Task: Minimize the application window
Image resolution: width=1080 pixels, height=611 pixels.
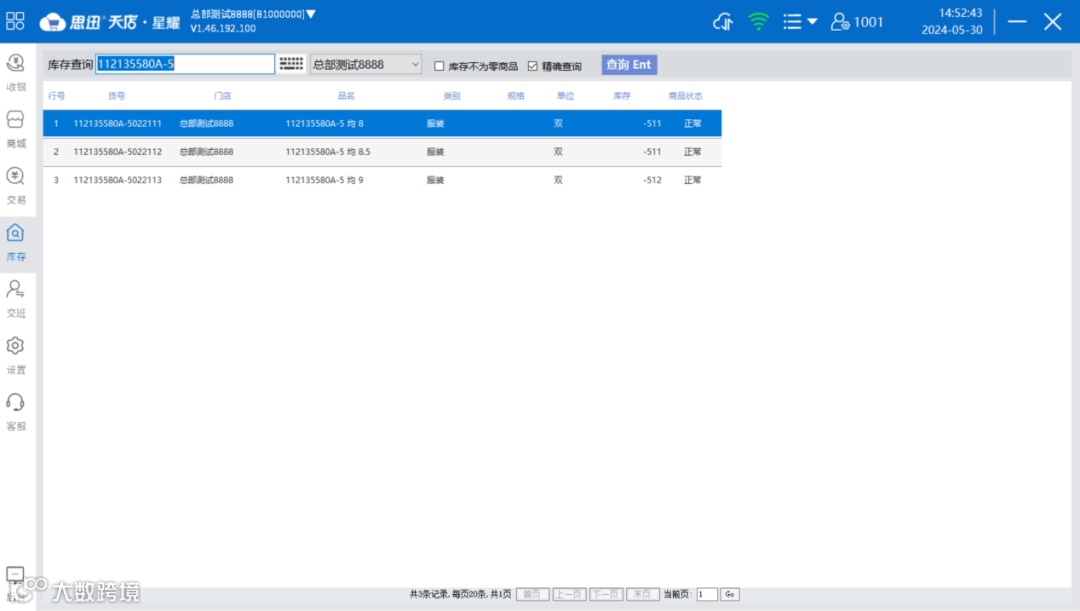Action: [x=1017, y=22]
